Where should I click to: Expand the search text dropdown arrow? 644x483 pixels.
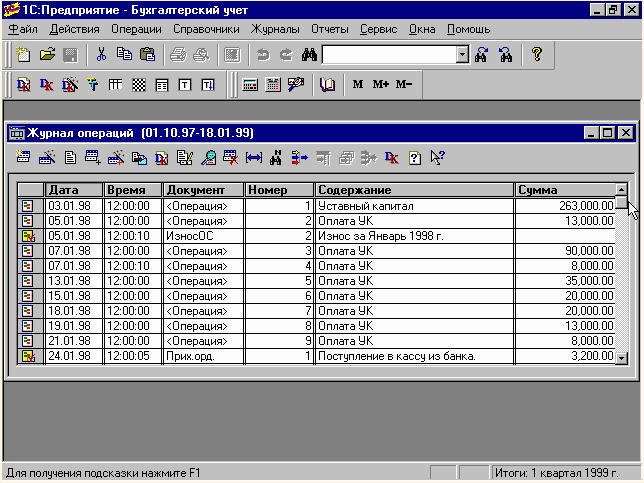pos(462,55)
